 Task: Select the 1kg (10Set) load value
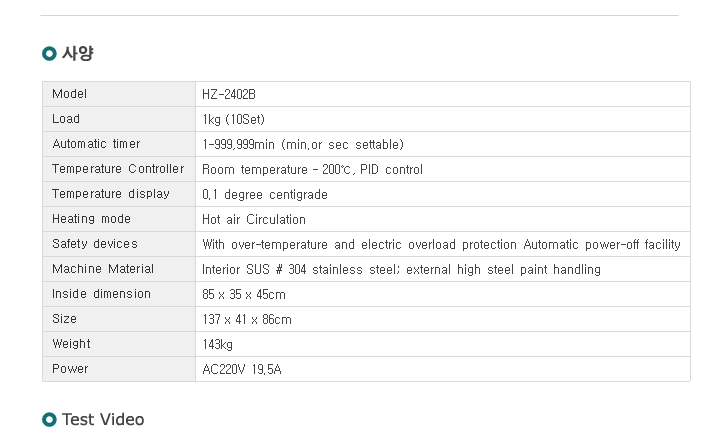tap(234, 120)
